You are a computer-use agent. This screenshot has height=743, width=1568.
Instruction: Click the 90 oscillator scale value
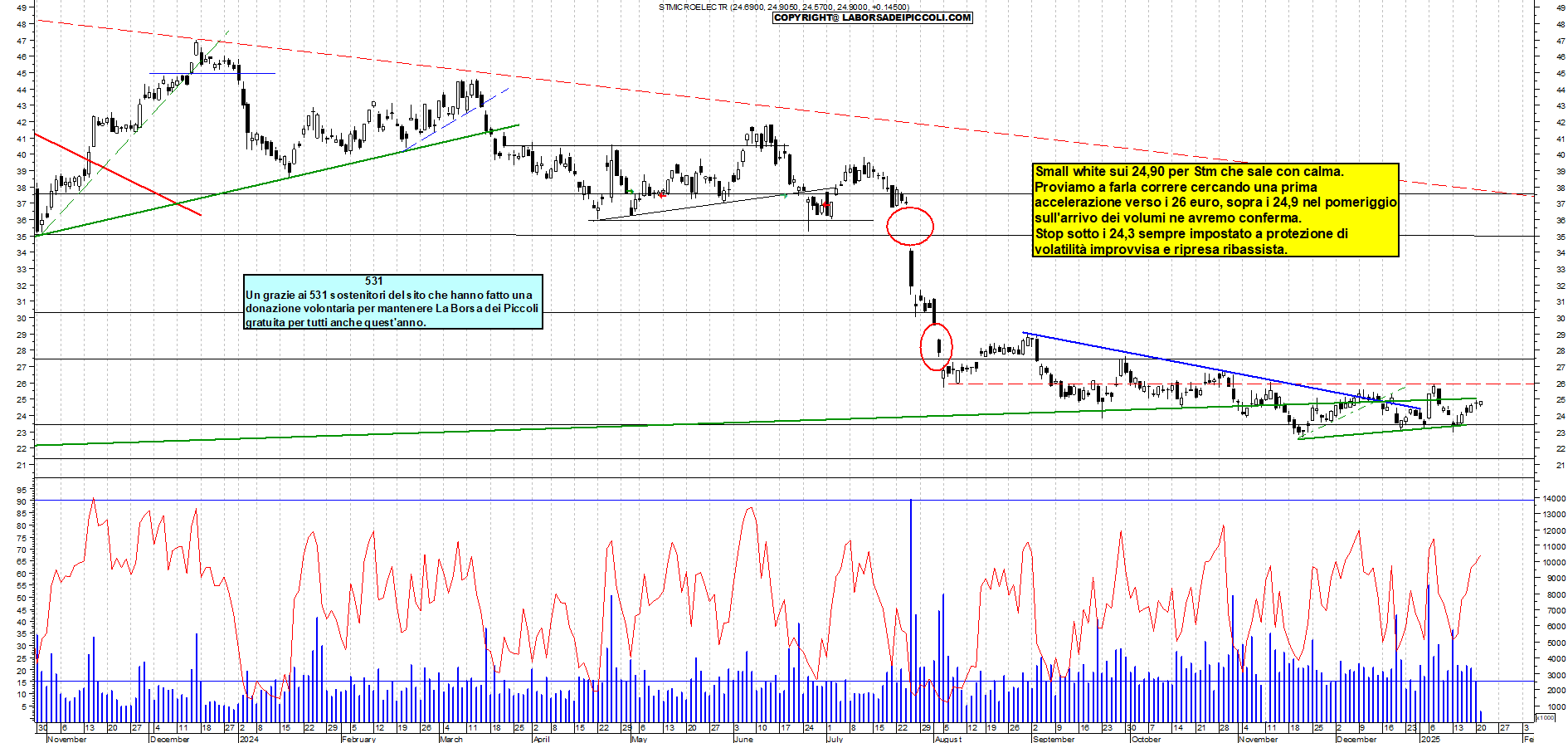pos(22,502)
